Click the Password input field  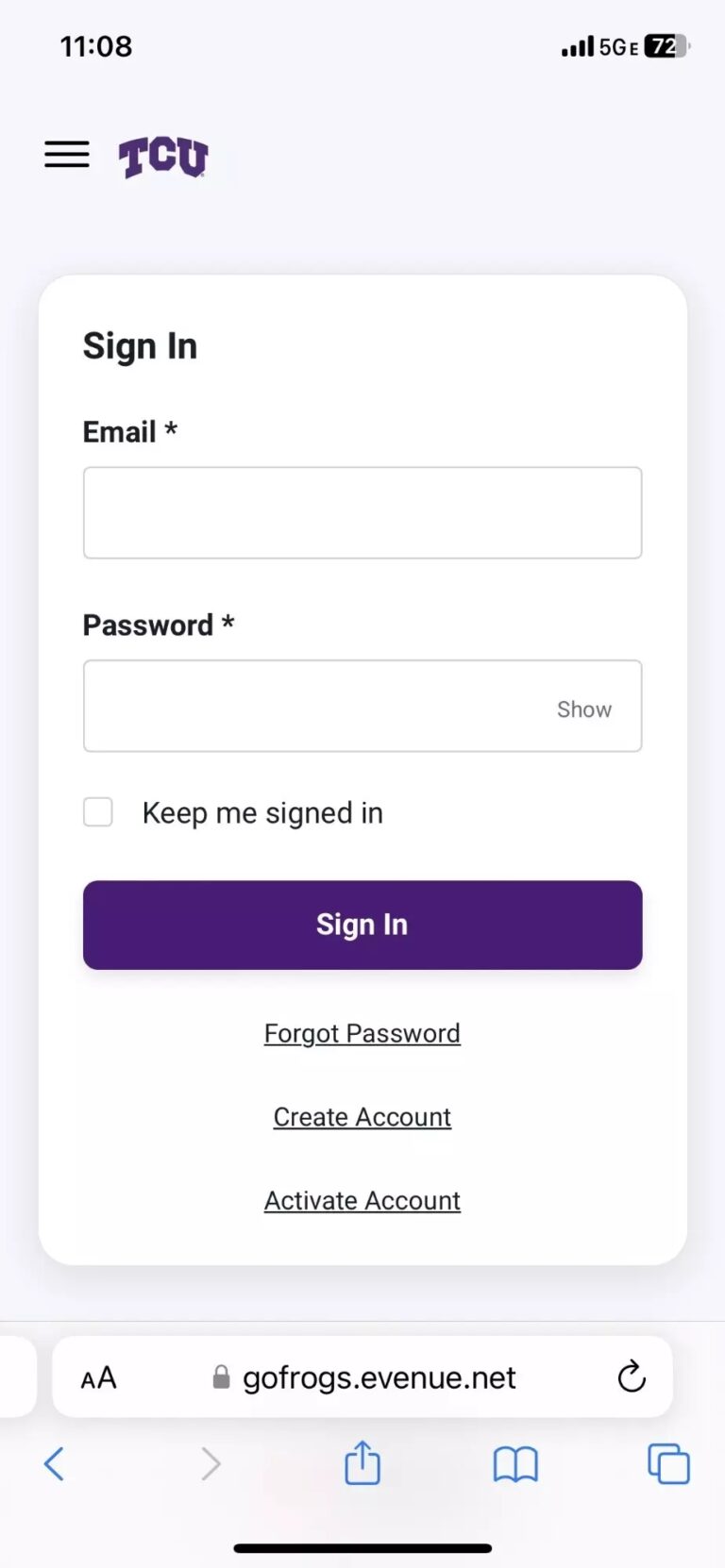[x=312, y=706]
